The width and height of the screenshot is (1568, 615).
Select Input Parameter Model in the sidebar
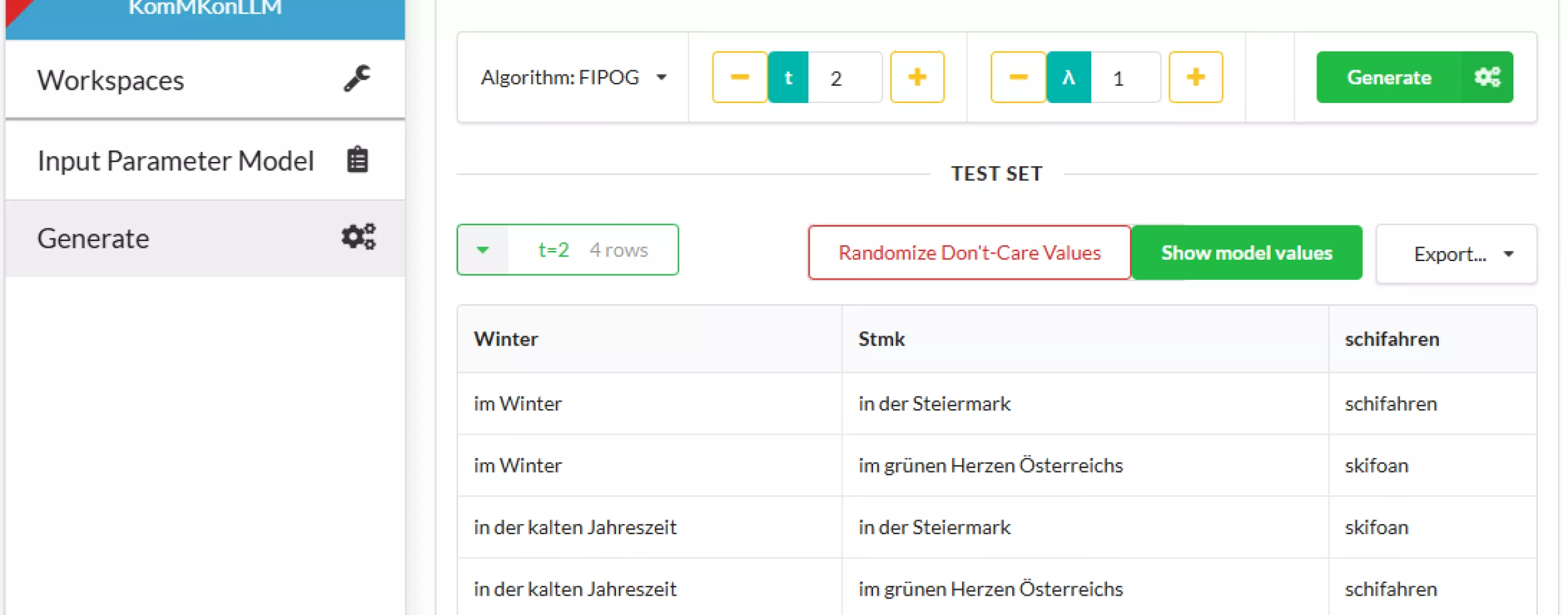click(x=176, y=160)
